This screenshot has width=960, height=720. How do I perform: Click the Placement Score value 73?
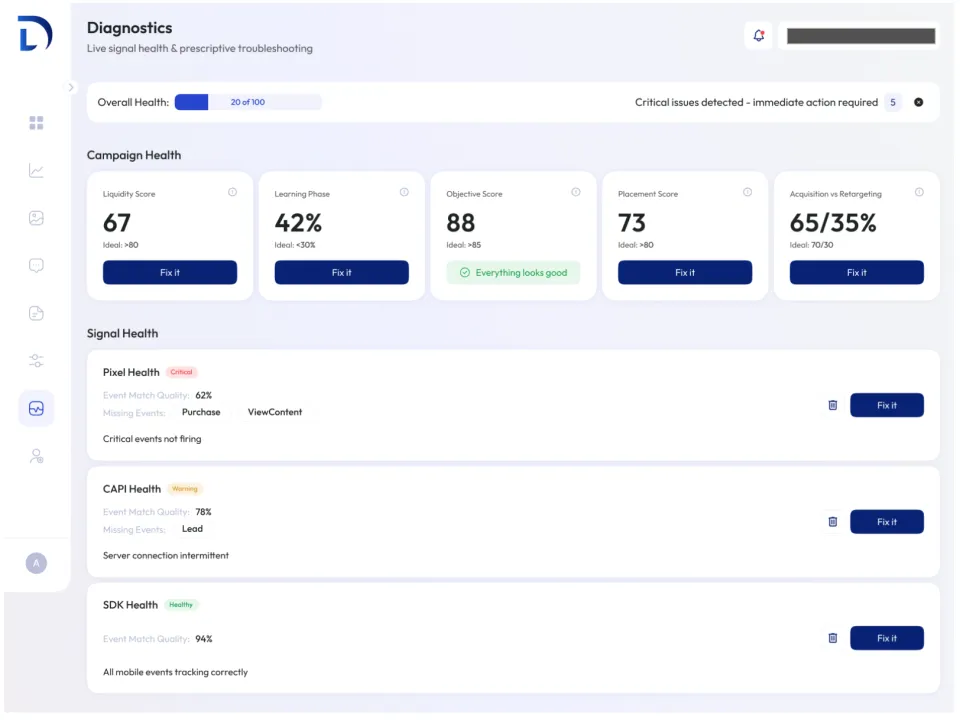[x=632, y=223]
